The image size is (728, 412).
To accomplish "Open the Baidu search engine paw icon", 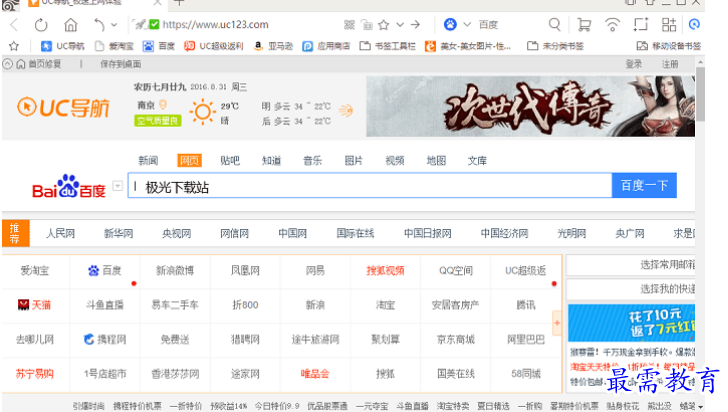I will 450,25.
